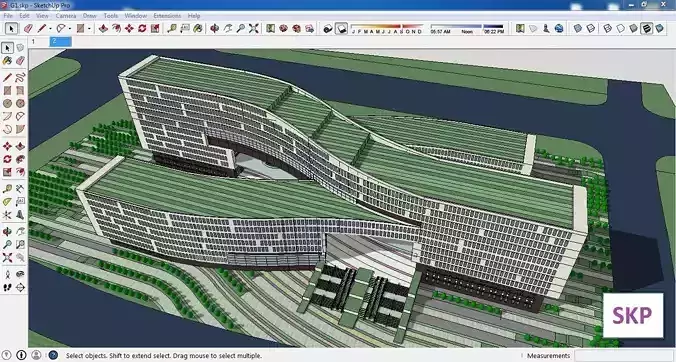Open dropdown arrow beside pencil Line tool
This screenshot has height=362, width=676.
click(x=50, y=29)
